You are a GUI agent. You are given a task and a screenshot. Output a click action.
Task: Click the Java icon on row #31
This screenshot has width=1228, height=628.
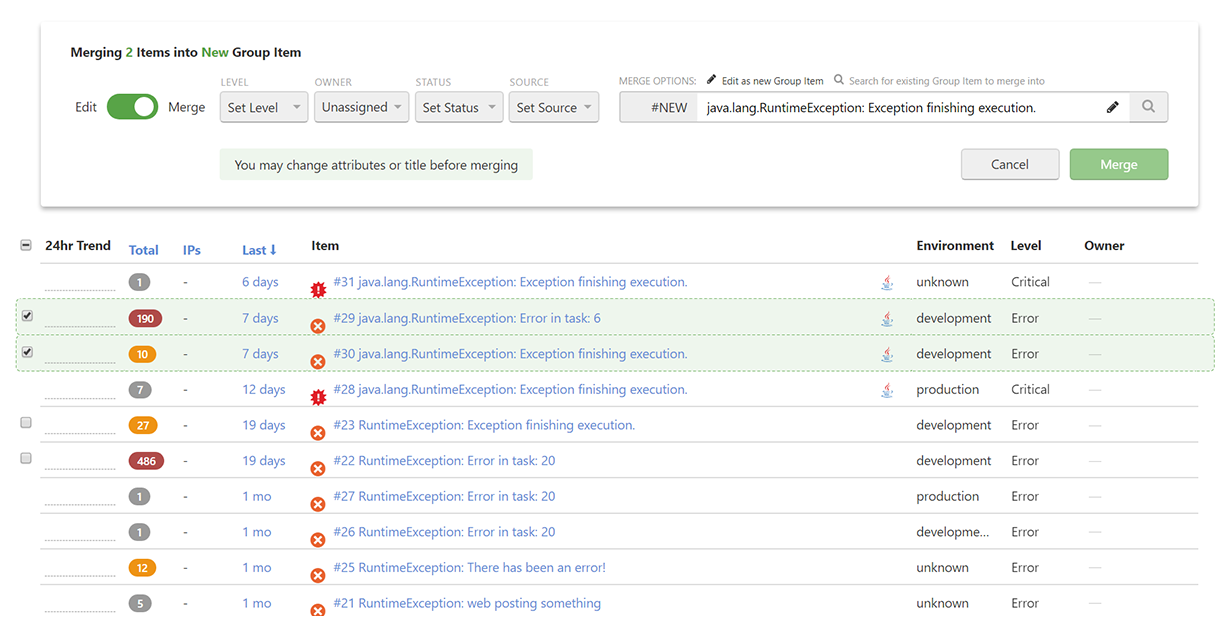[887, 281]
